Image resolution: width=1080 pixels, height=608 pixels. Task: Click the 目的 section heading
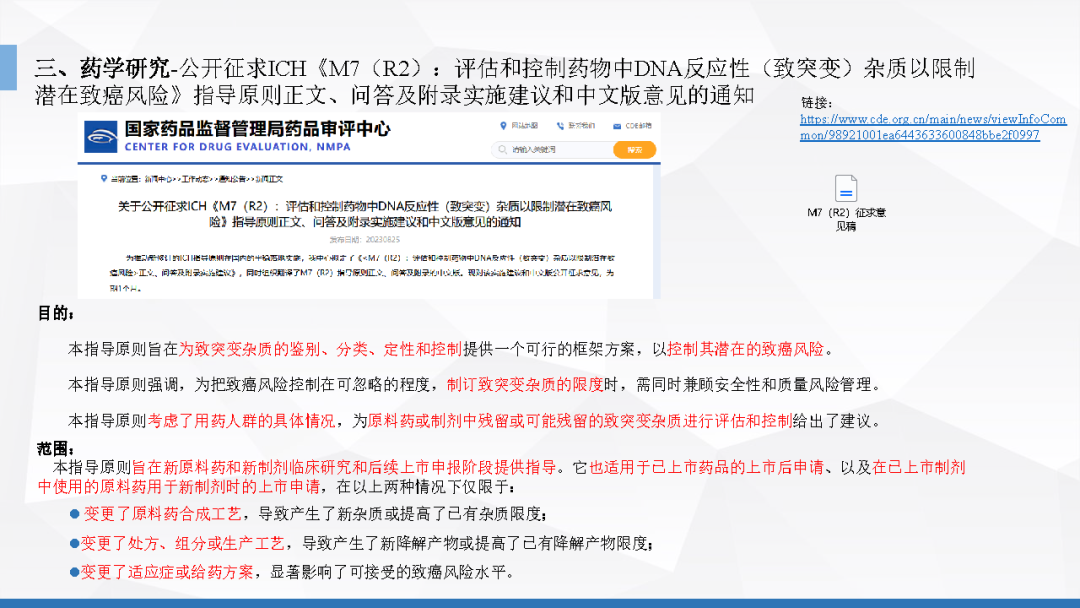(x=56, y=314)
